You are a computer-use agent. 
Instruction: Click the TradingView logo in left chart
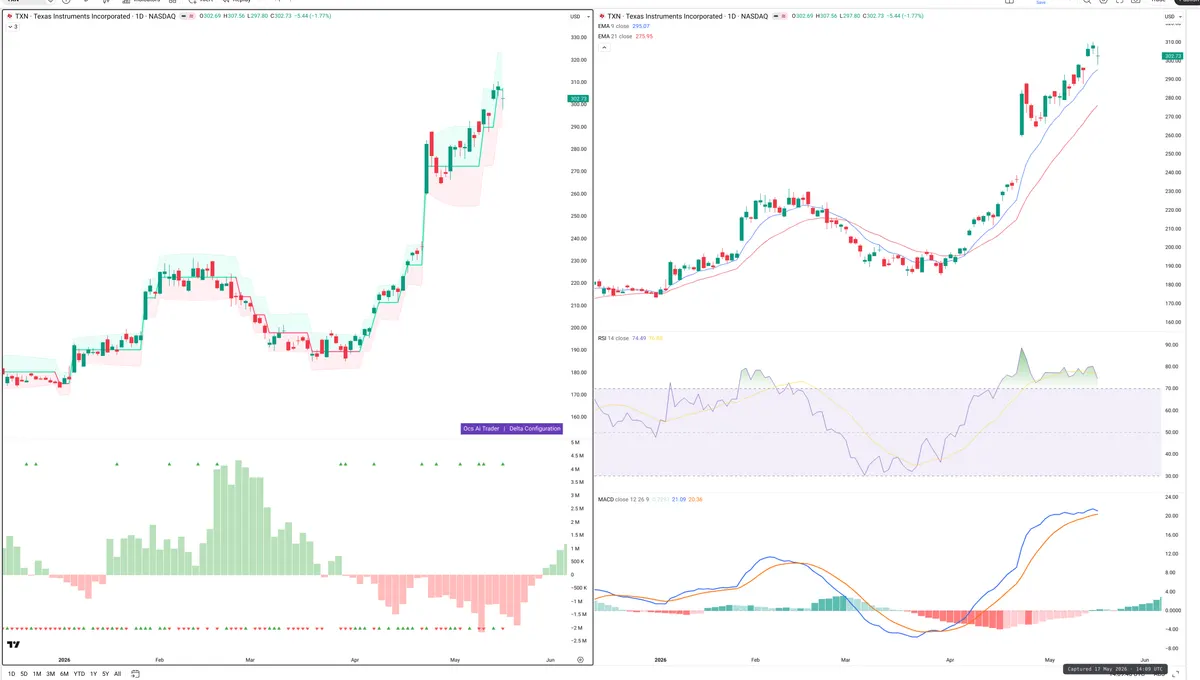click(14, 645)
